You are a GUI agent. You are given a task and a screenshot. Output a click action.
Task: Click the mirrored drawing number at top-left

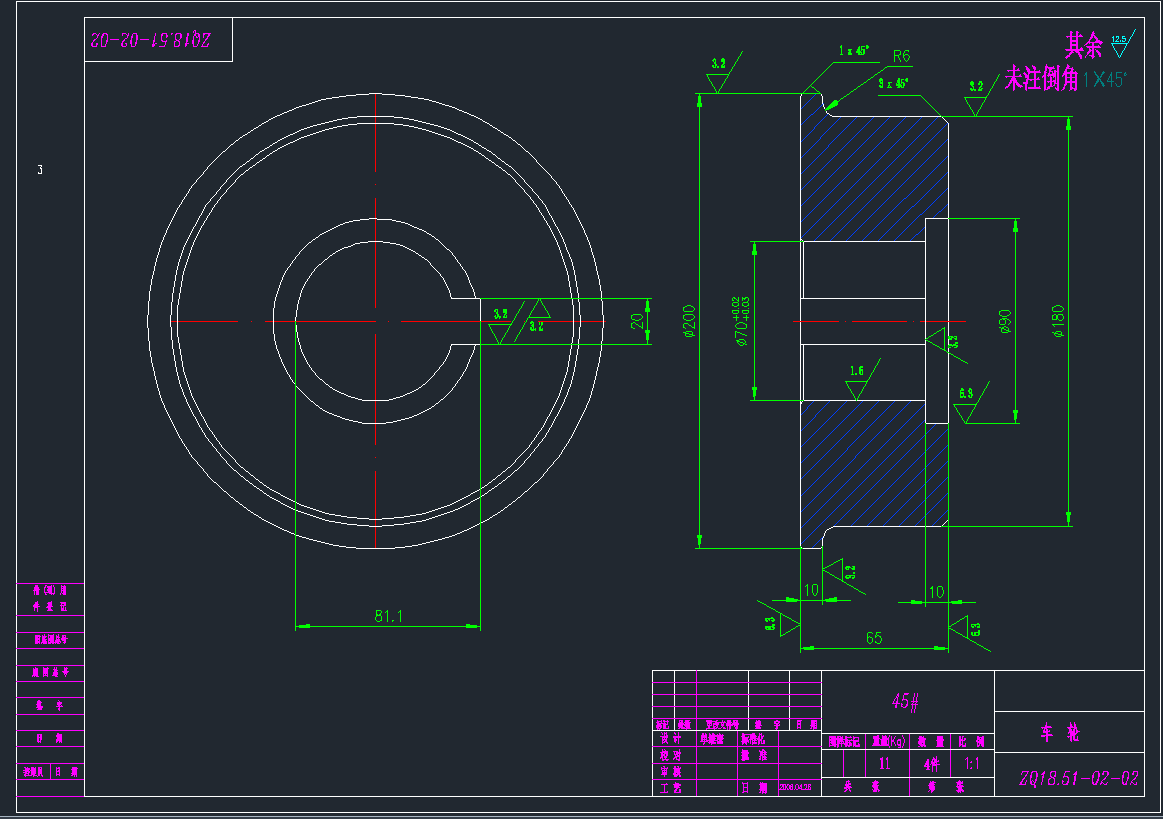[150, 40]
